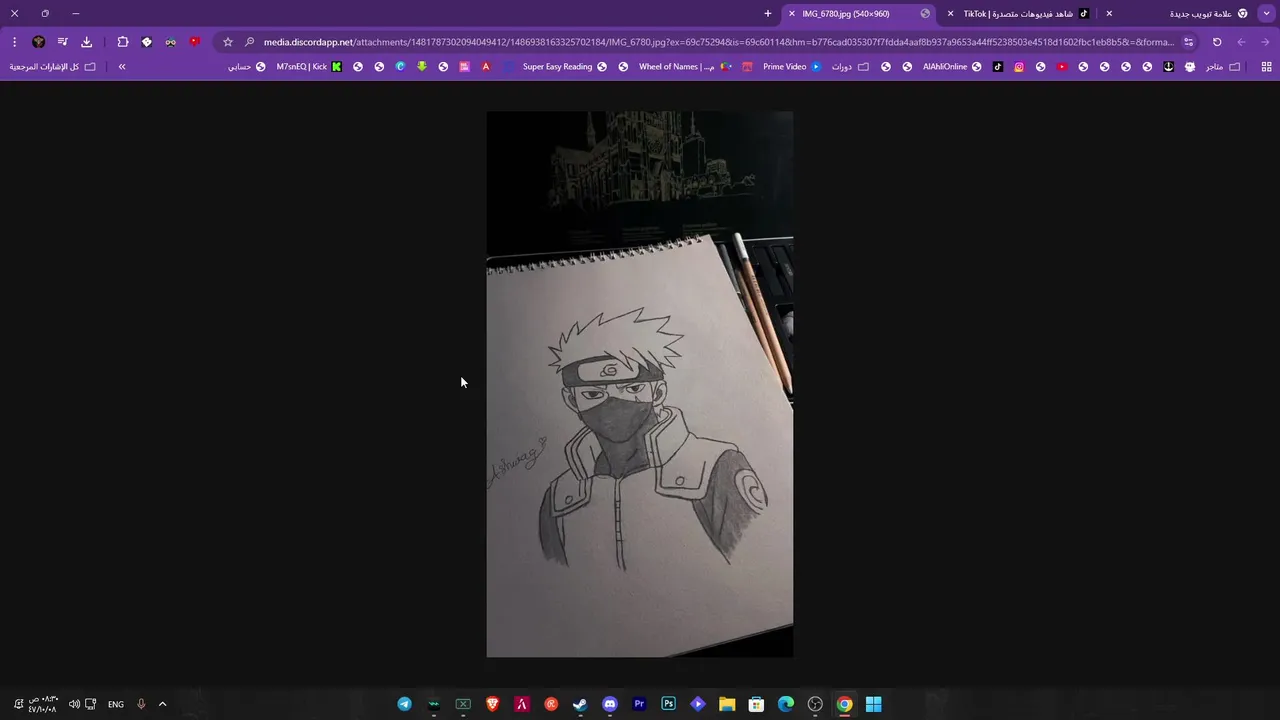Bookmark this page with the star icon

click(228, 42)
